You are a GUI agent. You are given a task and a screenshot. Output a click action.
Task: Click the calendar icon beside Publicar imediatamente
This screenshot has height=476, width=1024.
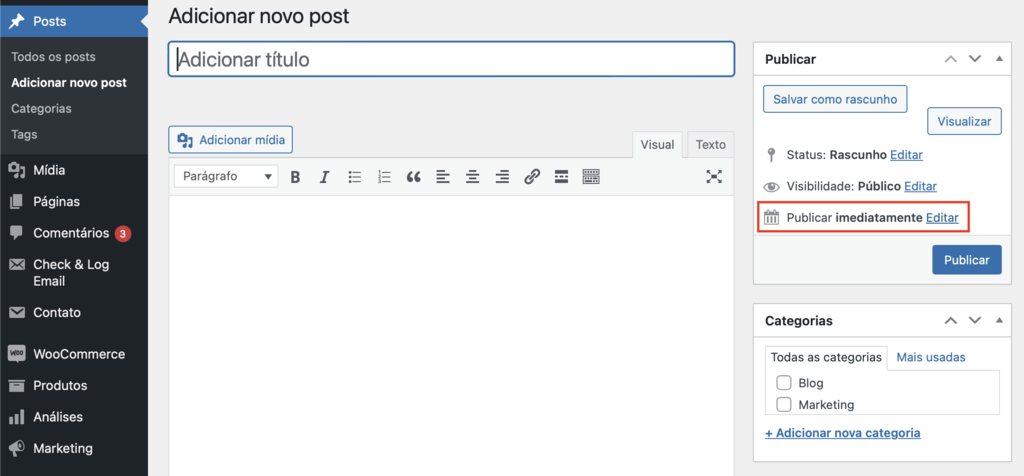coord(772,218)
